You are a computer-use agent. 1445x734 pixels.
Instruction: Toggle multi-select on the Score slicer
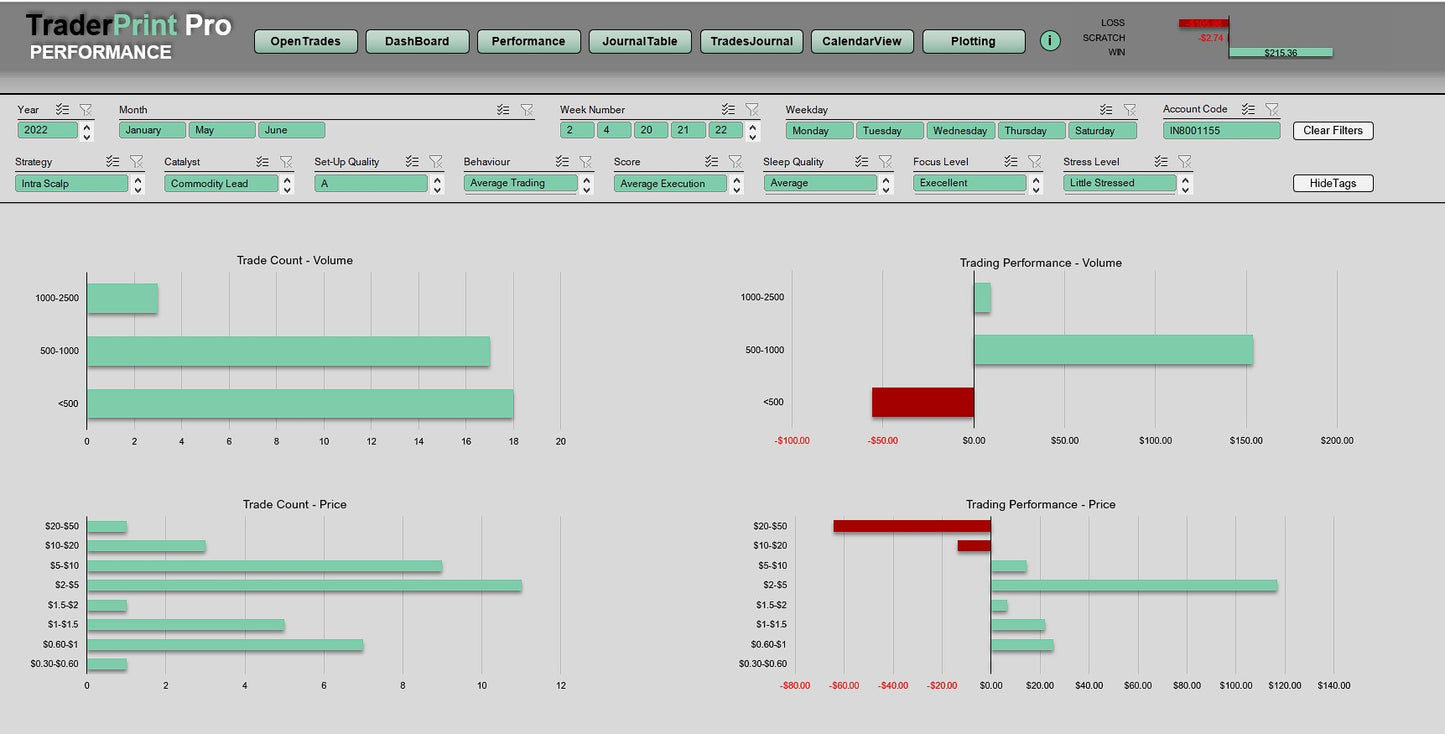712,161
